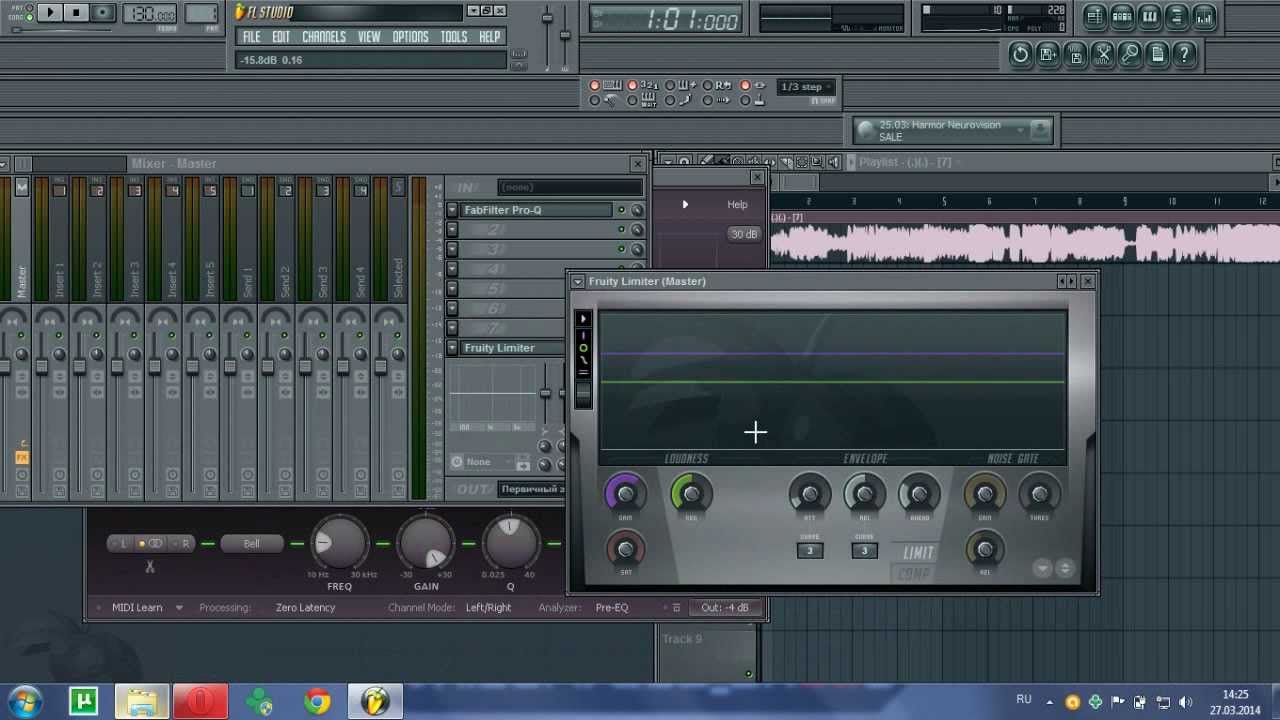
Task: Open mixer effect slot 2 arrow menu
Action: [x=453, y=229]
